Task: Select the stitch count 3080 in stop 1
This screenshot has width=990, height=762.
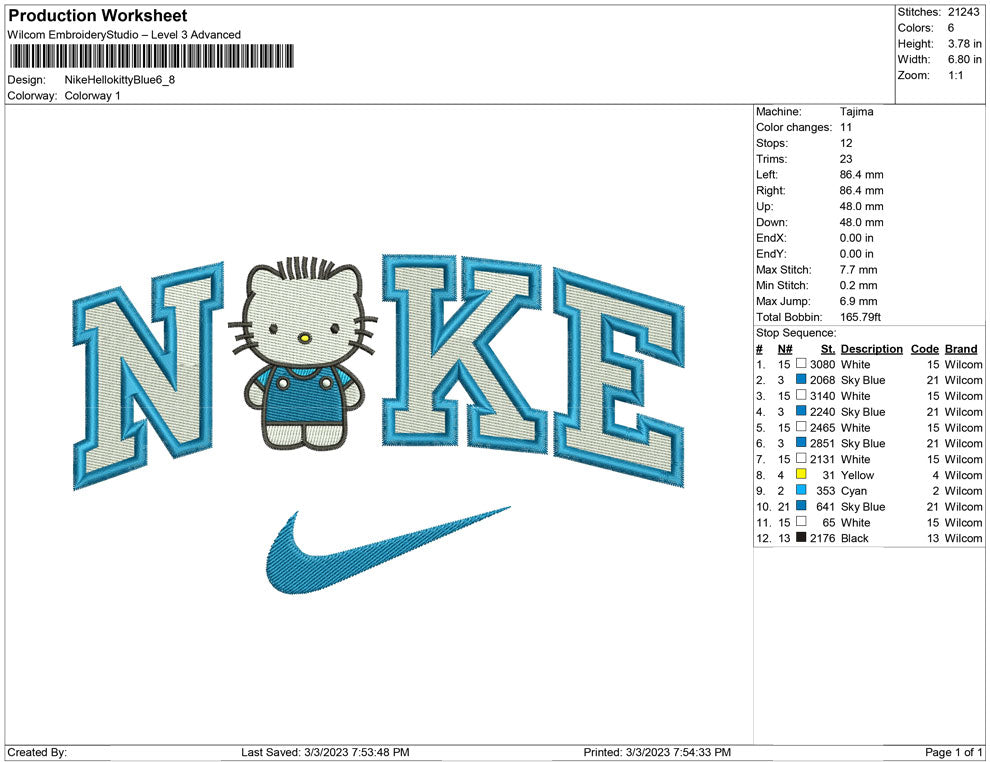Action: pyautogui.click(x=822, y=364)
